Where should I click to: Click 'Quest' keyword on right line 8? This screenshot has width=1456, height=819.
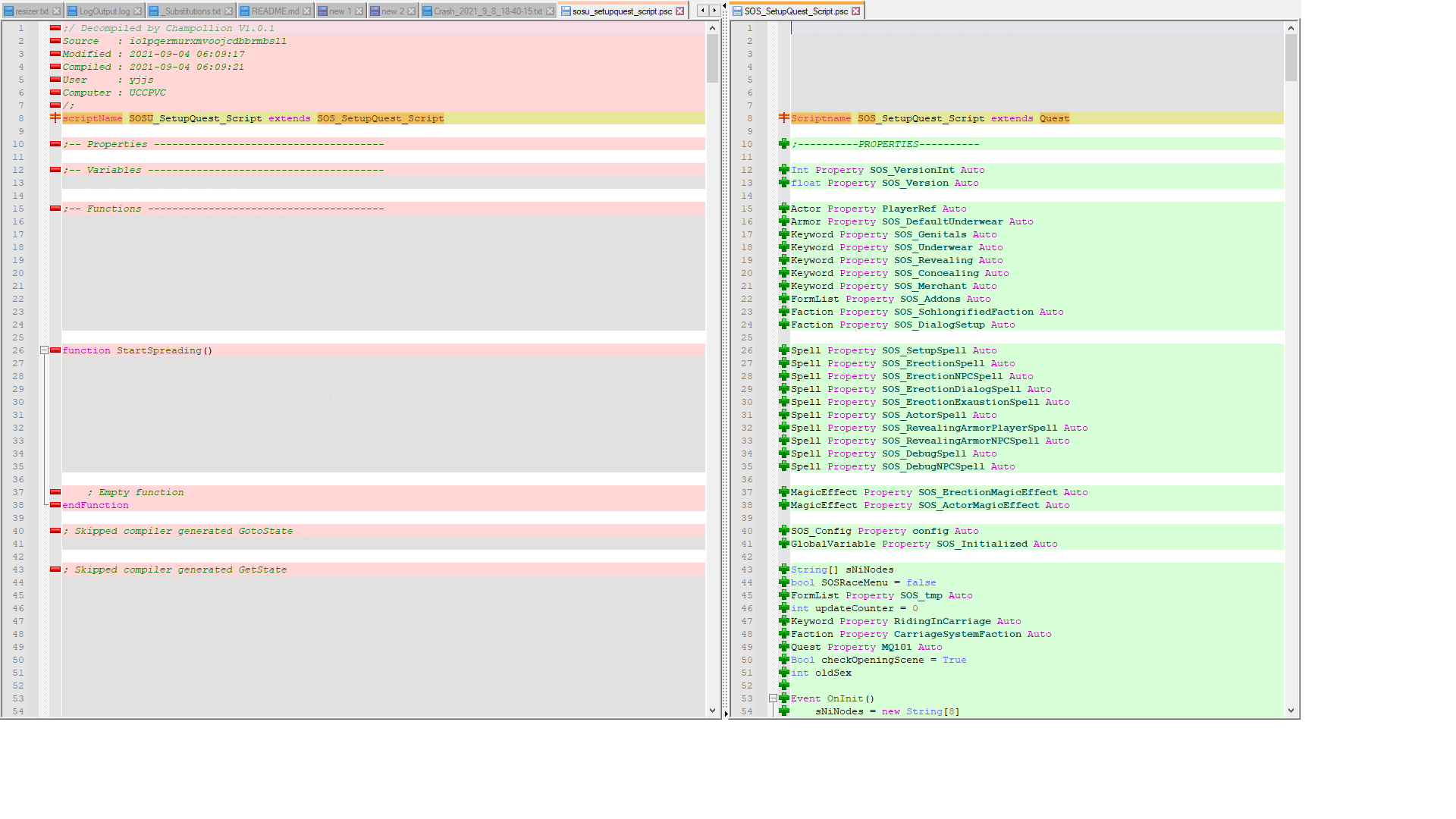tap(1054, 118)
